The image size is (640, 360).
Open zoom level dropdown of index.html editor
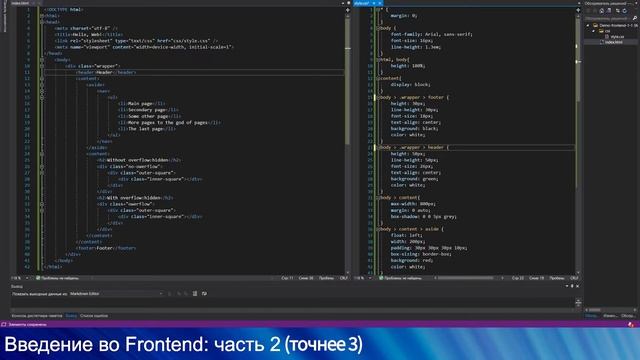(27, 278)
